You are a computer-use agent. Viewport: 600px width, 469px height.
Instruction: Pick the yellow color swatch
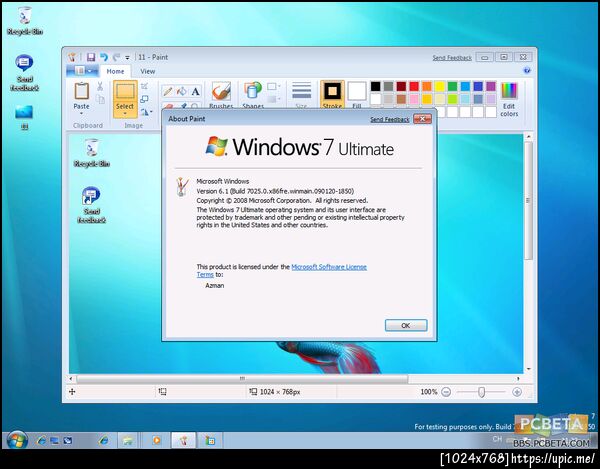click(440, 86)
